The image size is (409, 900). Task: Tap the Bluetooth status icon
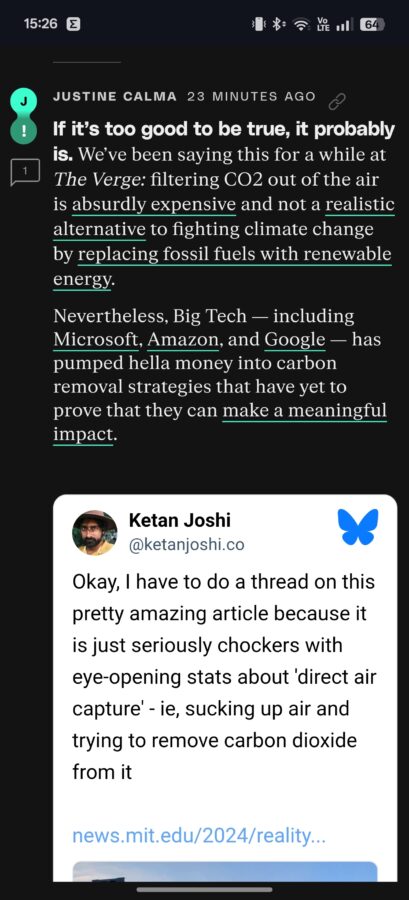[279, 24]
